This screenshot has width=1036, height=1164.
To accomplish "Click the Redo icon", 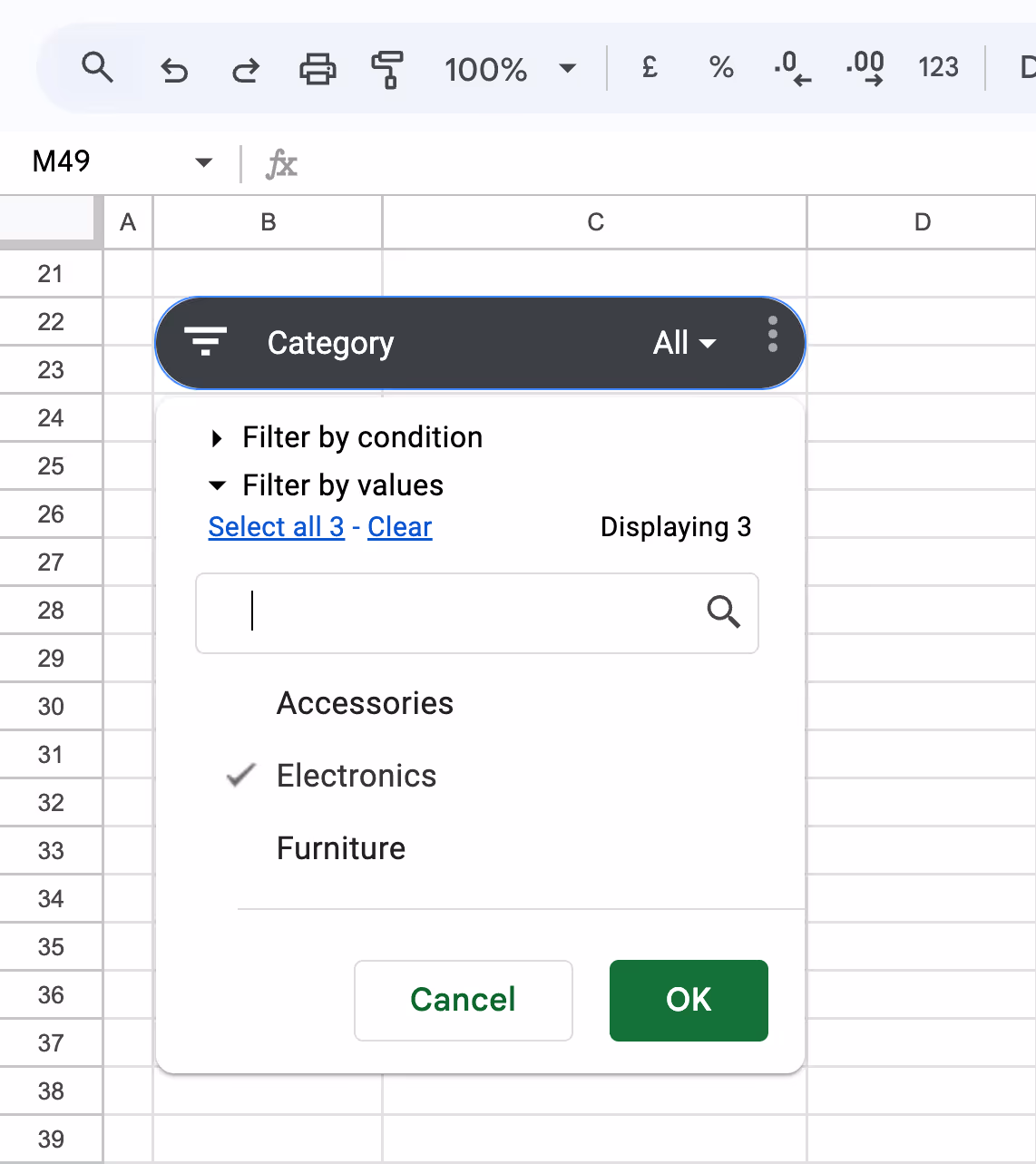I will pos(245,68).
